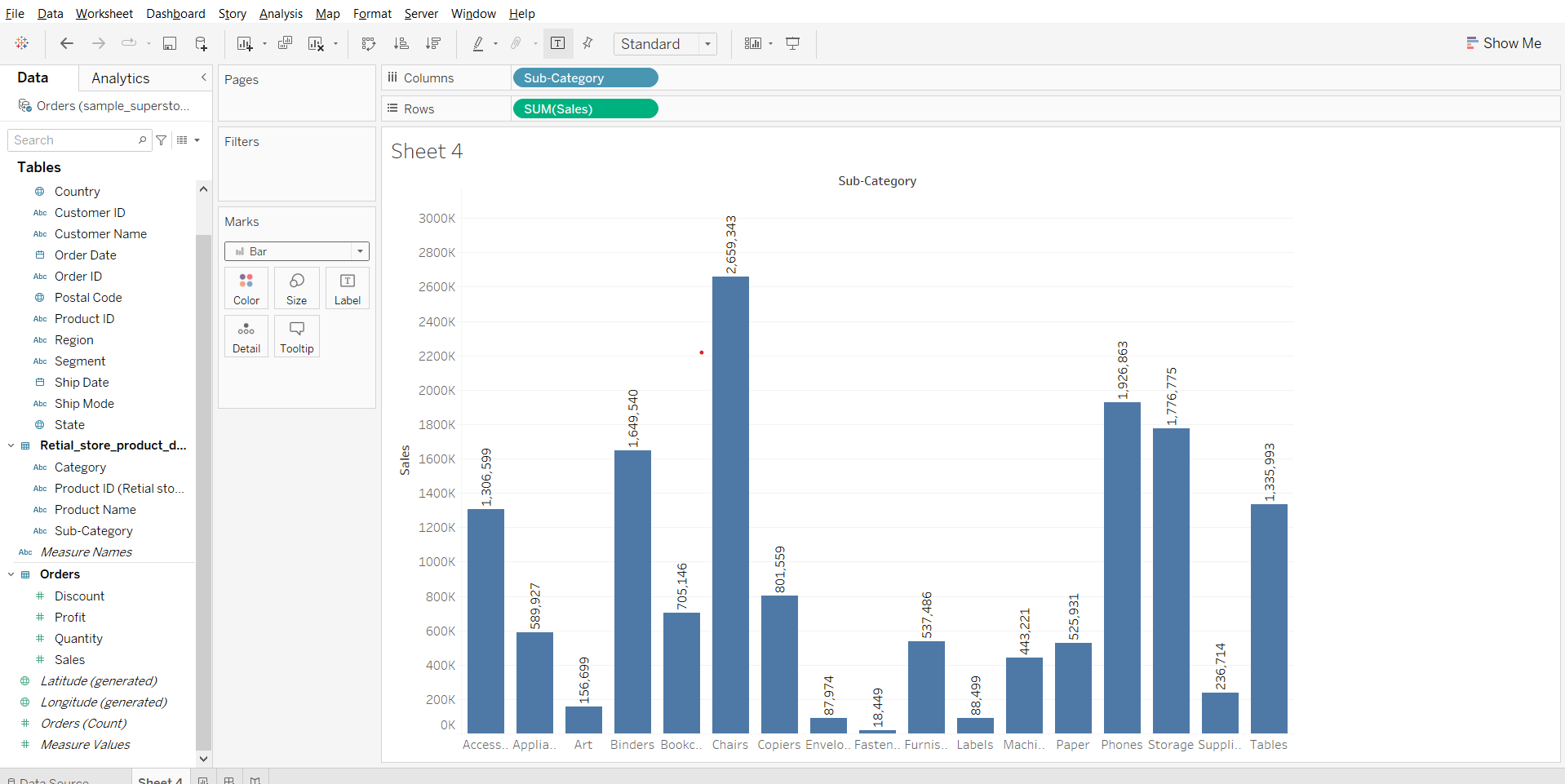This screenshot has height=784, width=1565.
Task: Toggle the Fix Axes pin button
Action: click(587, 44)
